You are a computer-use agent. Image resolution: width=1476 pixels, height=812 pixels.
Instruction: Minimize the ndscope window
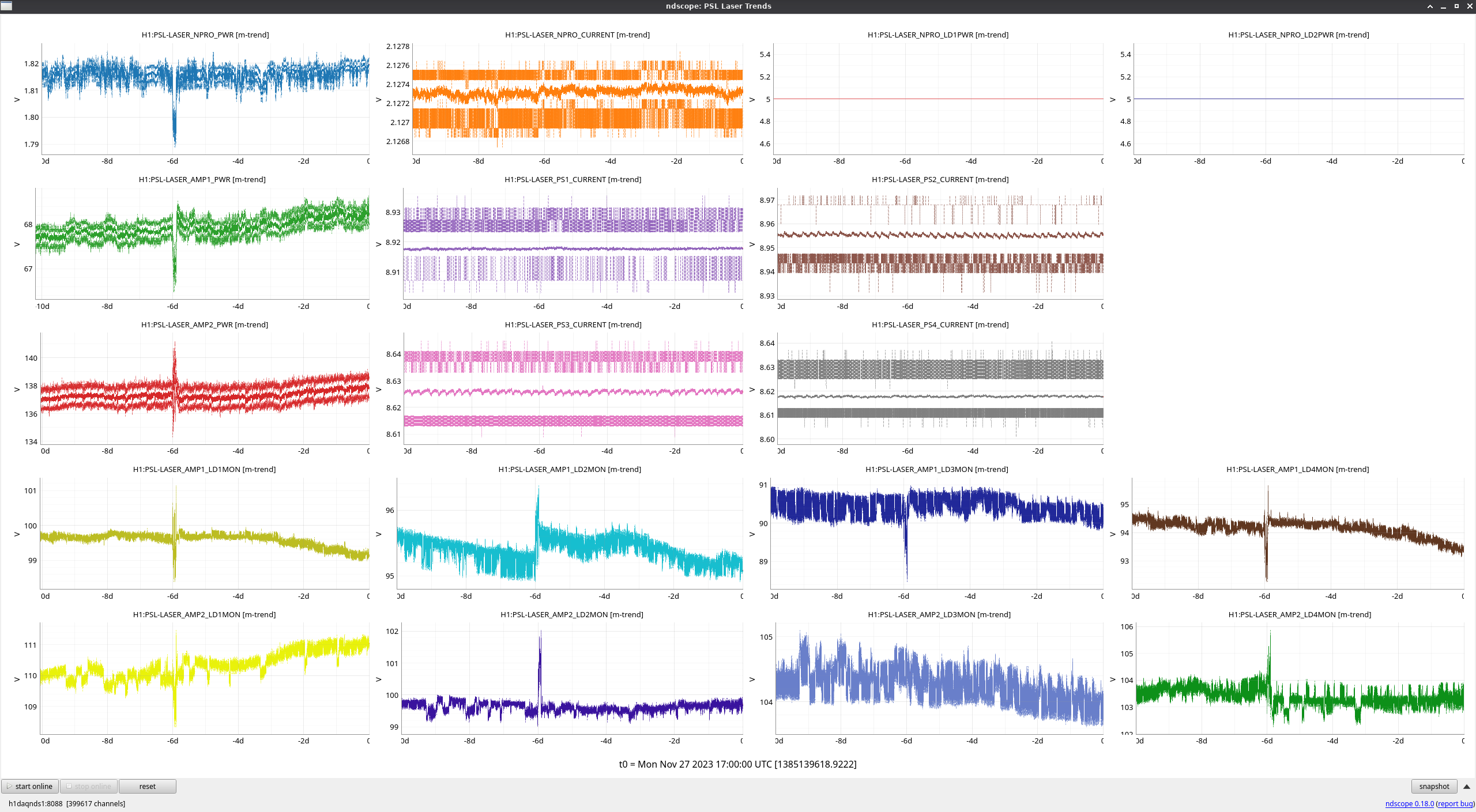tap(1443, 6)
